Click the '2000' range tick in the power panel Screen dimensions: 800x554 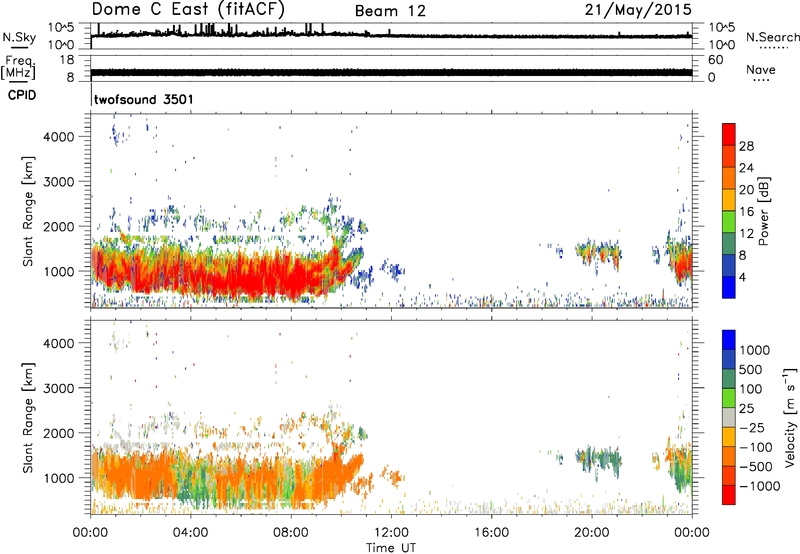pos(59,226)
